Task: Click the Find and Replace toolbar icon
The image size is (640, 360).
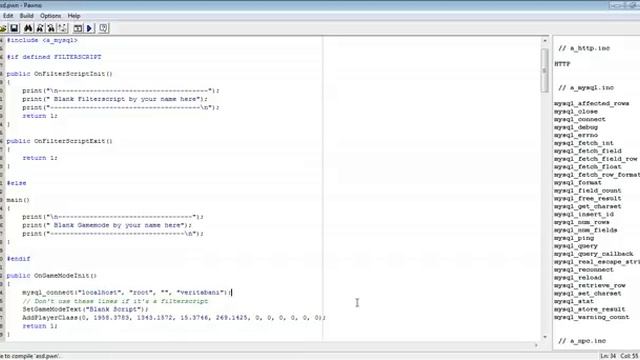Action: (x=51, y=28)
